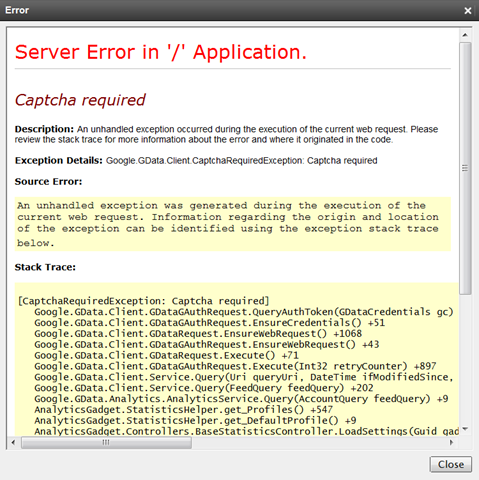
Task: Click the 'GDataGAuthRequest.QueryAuthToken' stack line
Action: click(244, 312)
